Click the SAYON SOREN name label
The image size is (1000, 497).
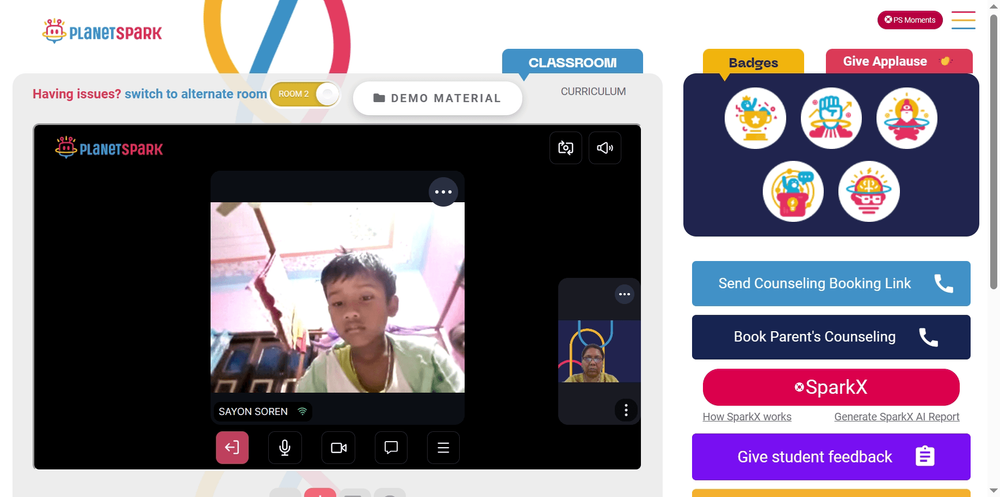(253, 412)
